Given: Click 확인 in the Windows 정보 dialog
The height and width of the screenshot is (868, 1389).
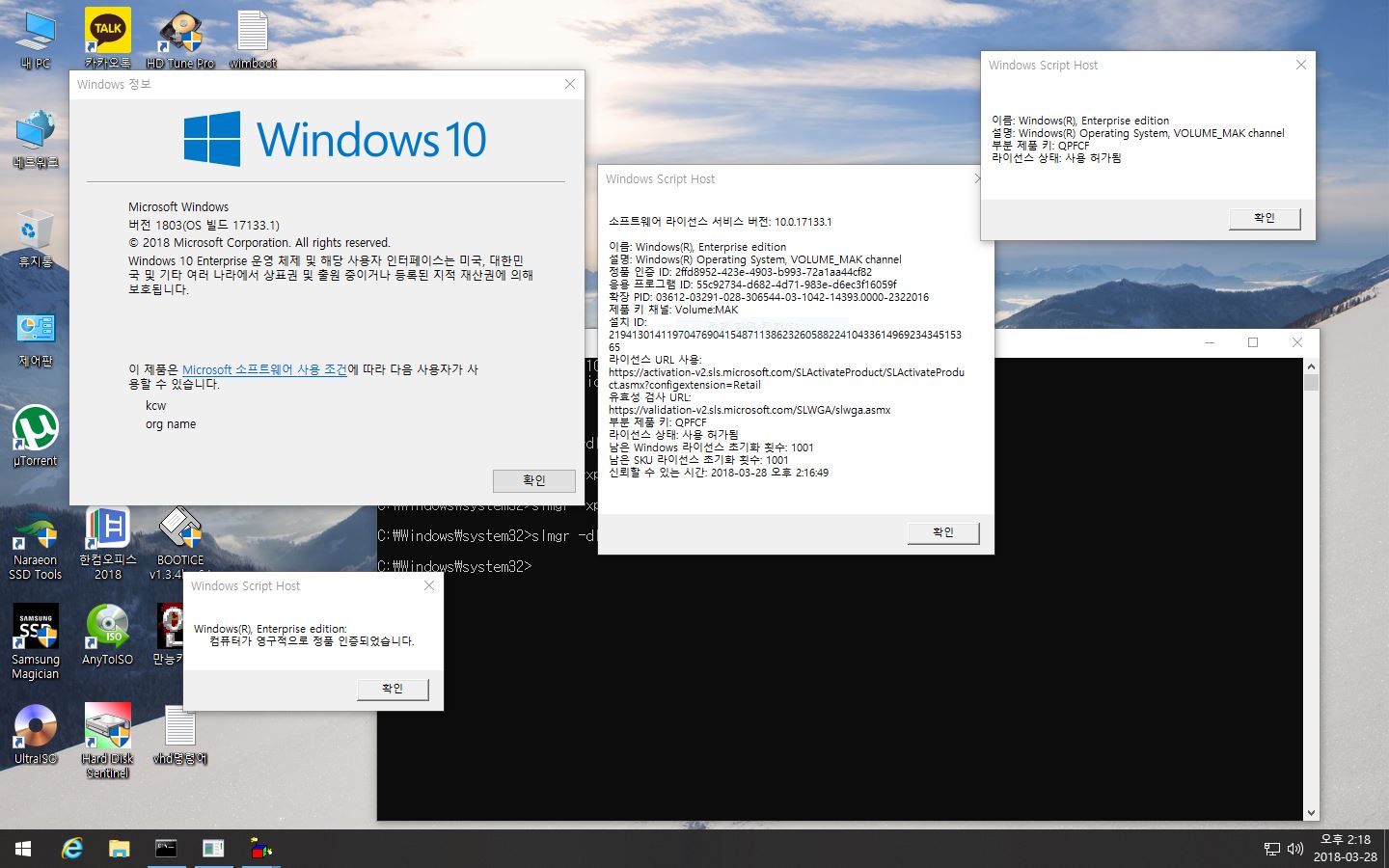Looking at the screenshot, I should pyautogui.click(x=534, y=480).
